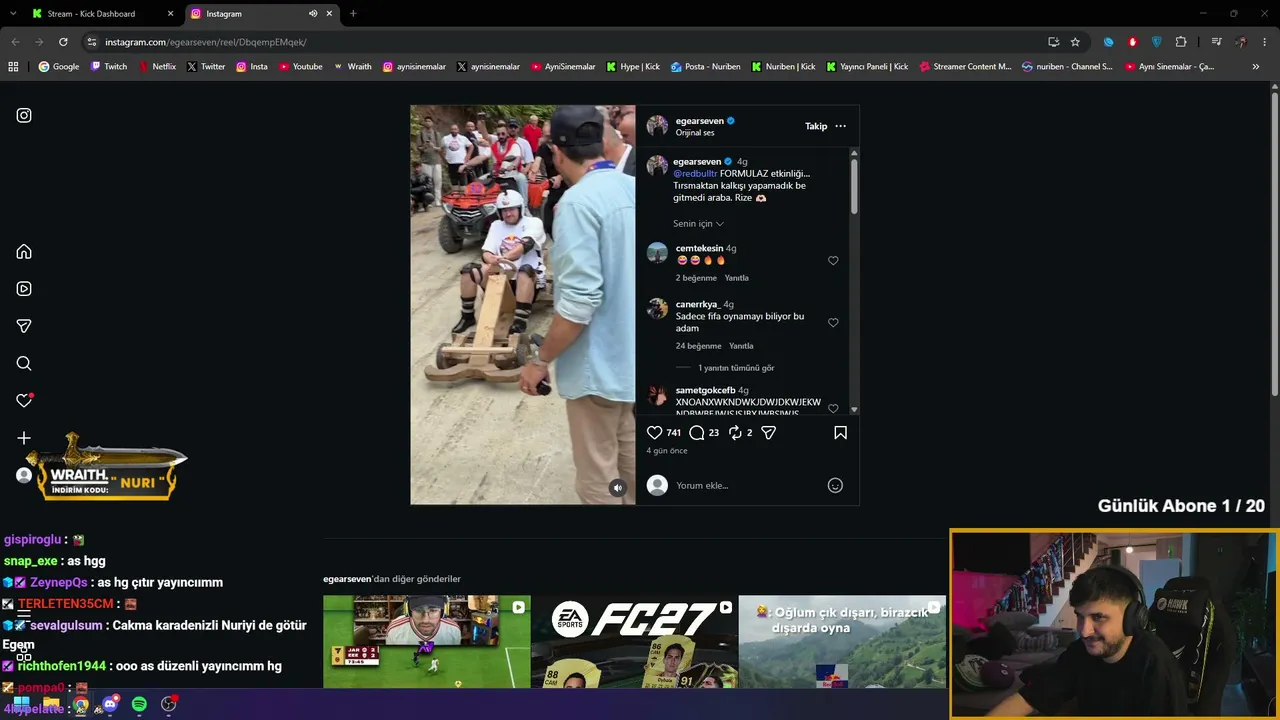This screenshot has width=1280, height=720.
Task: Open Instagram notifications heart icon
Action: [24, 401]
